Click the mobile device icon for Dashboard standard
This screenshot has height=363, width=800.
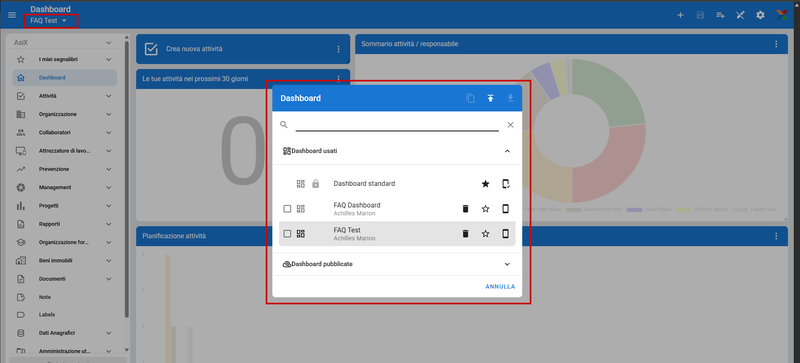[506, 184]
